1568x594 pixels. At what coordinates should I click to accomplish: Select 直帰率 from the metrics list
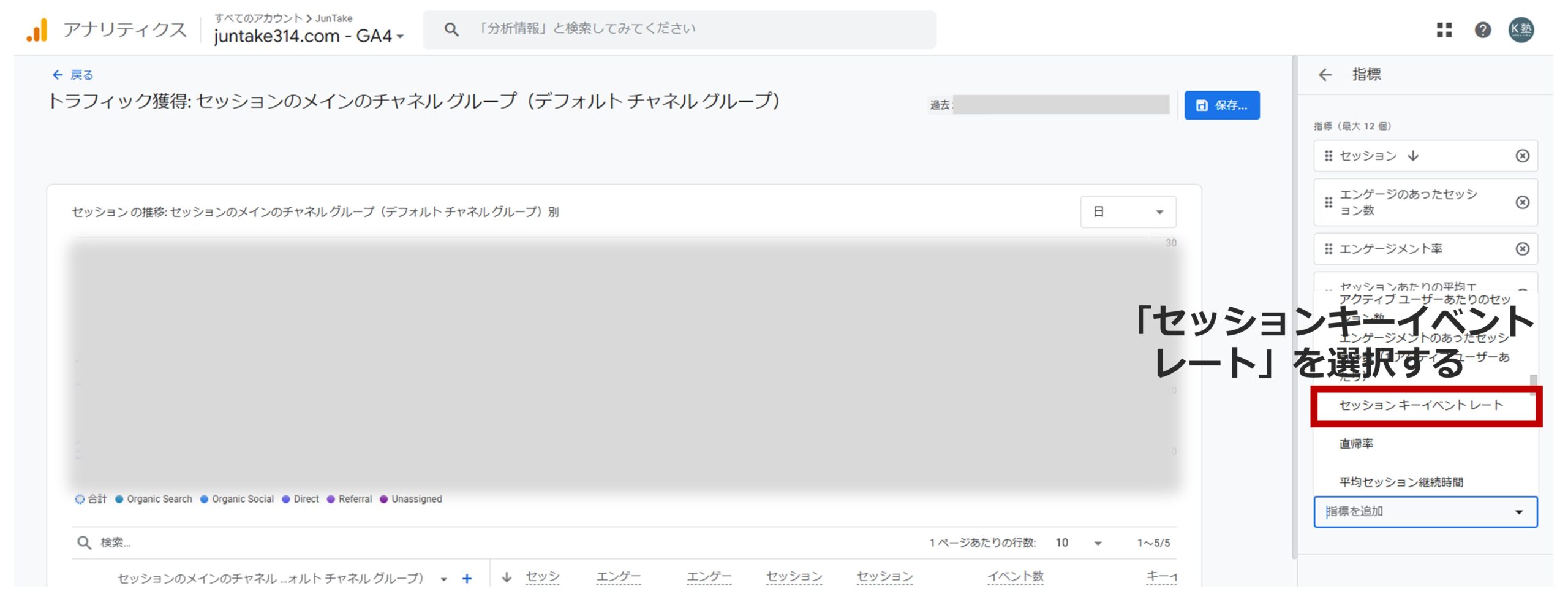1357,443
